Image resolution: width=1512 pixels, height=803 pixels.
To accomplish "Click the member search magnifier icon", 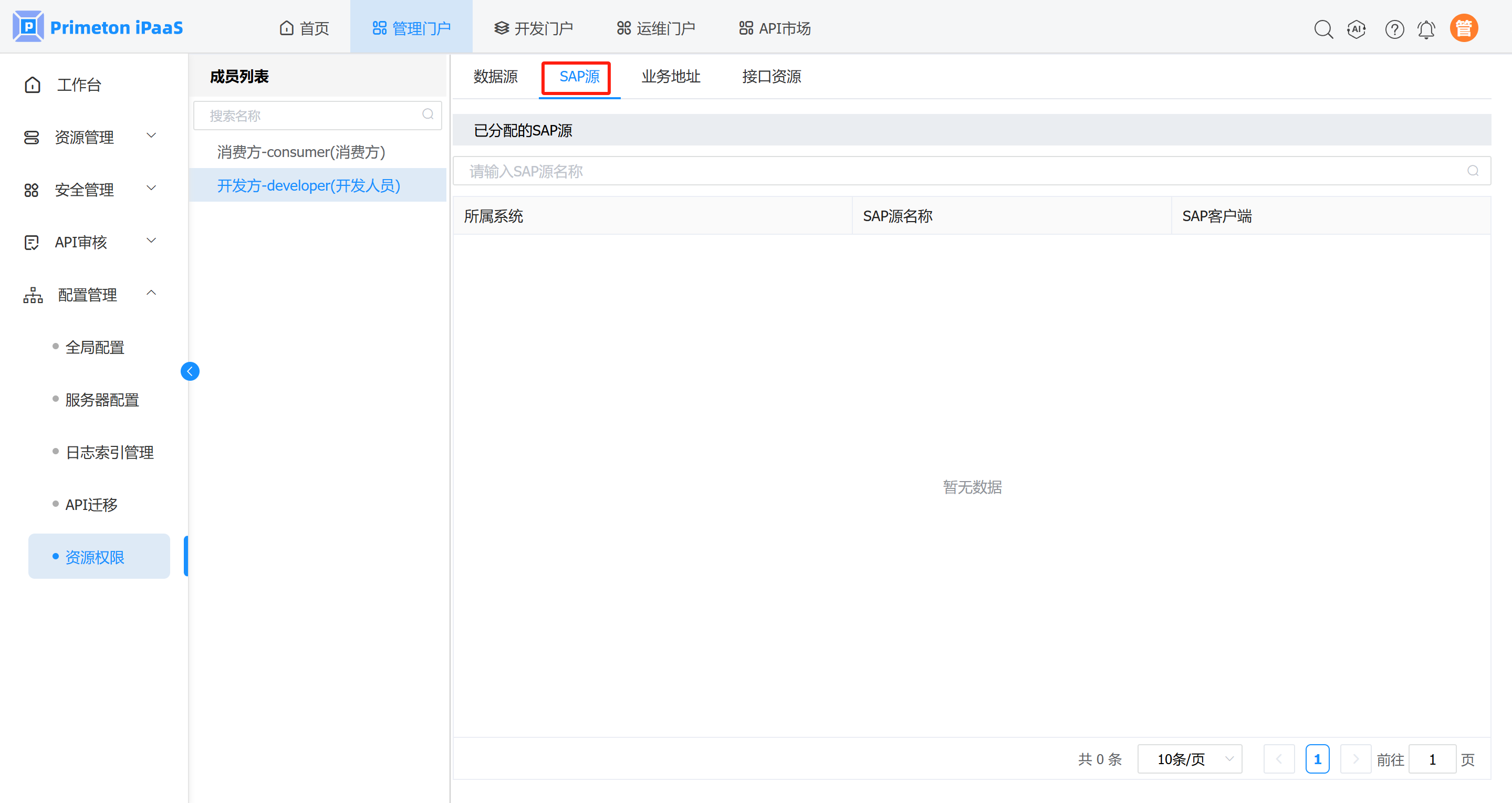I will coord(428,114).
